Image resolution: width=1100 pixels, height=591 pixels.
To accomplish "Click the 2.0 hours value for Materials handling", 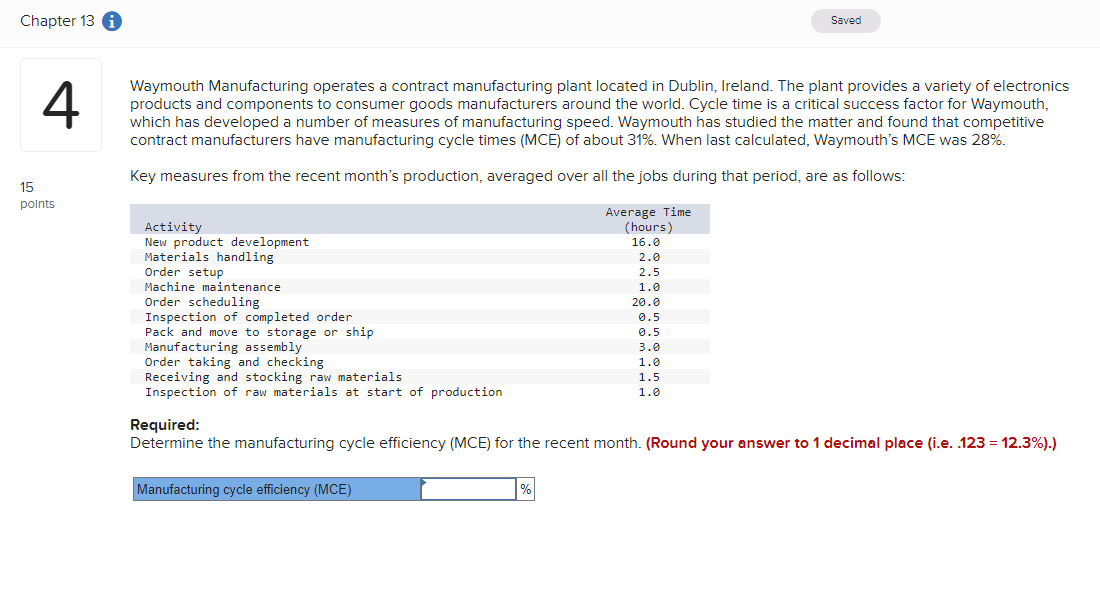I will [x=649, y=257].
